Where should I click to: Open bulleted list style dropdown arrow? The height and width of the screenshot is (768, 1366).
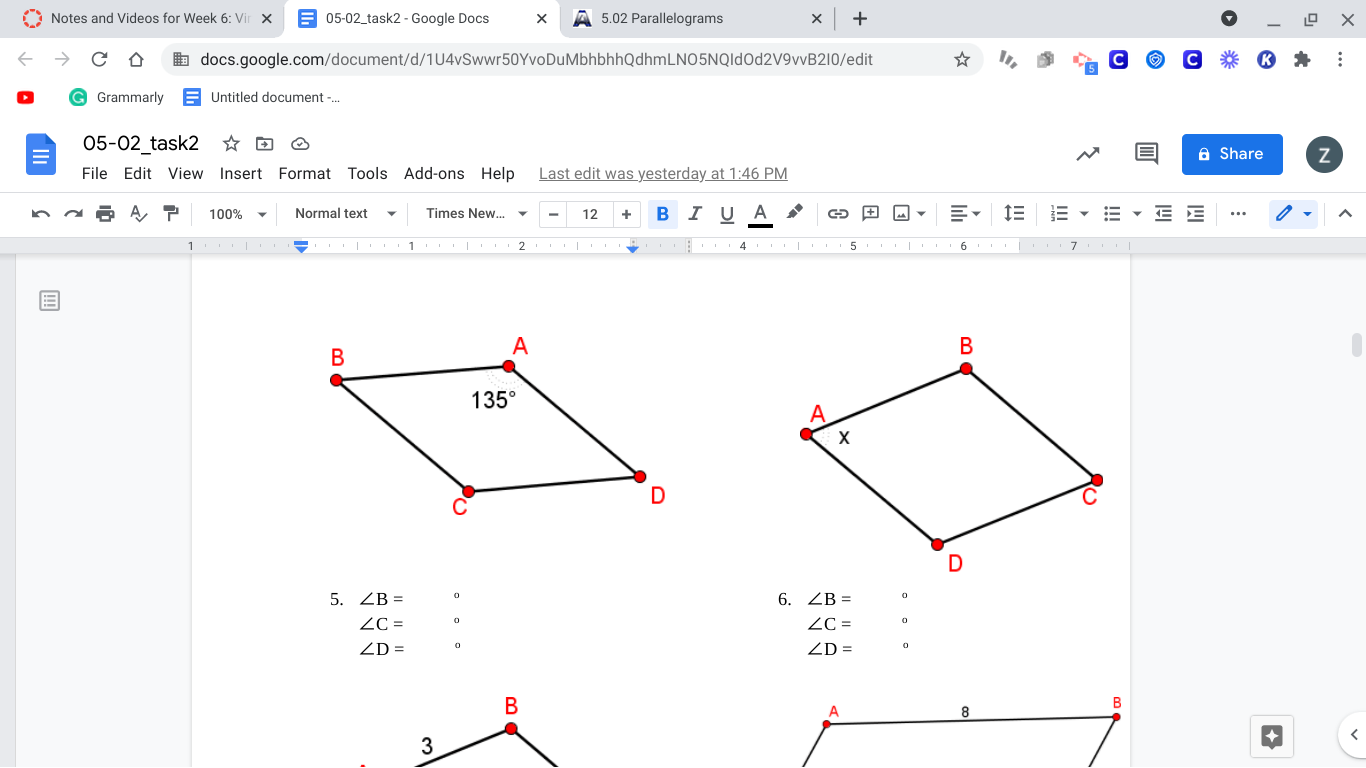click(x=1137, y=214)
